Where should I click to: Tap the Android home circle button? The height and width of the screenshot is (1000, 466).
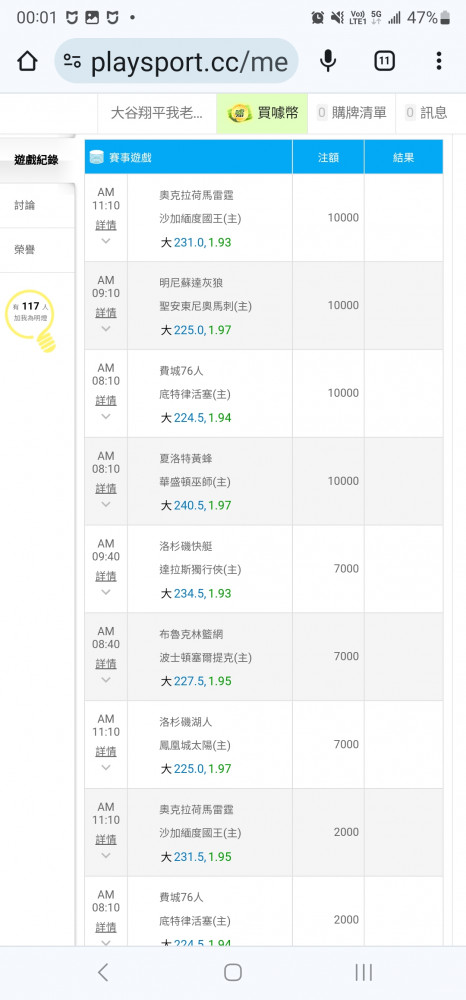point(233,972)
